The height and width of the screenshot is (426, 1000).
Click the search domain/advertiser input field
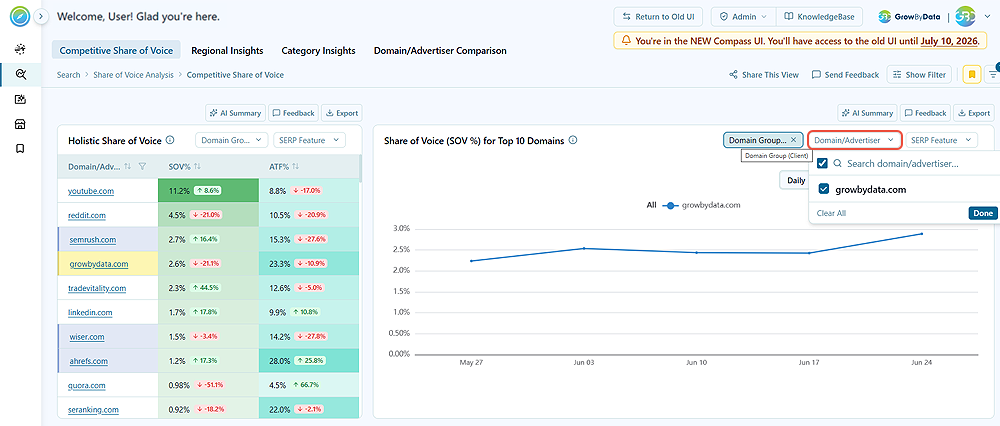click(x=912, y=164)
